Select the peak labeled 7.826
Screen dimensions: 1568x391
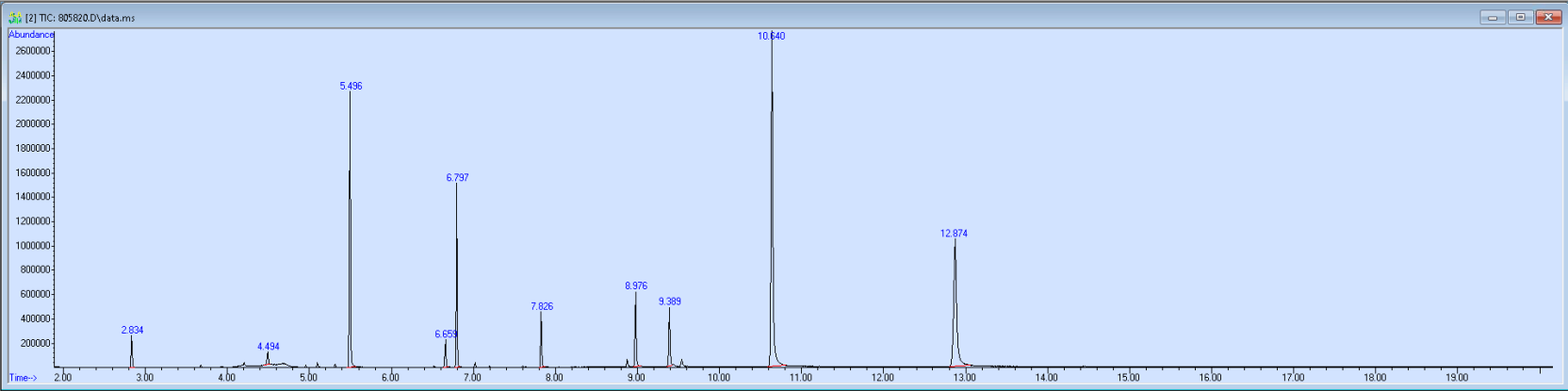pyautogui.click(x=542, y=306)
